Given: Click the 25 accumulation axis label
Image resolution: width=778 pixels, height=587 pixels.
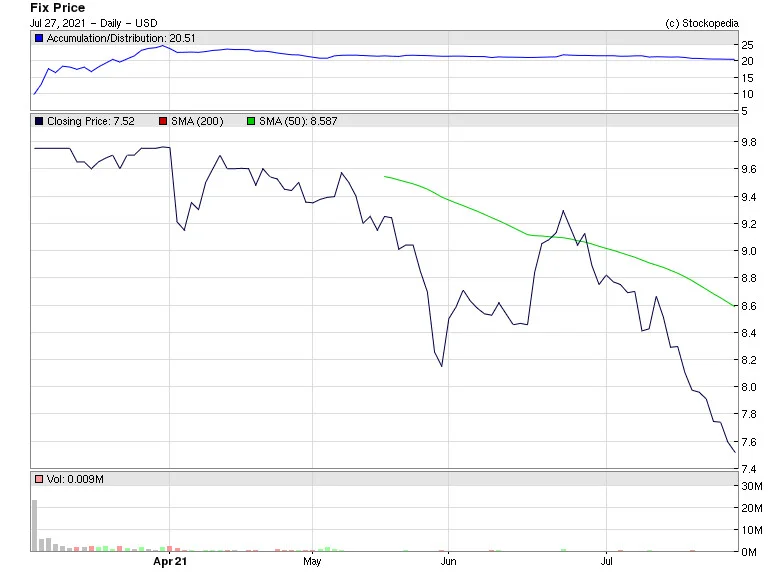Looking at the screenshot, I should 747,45.
